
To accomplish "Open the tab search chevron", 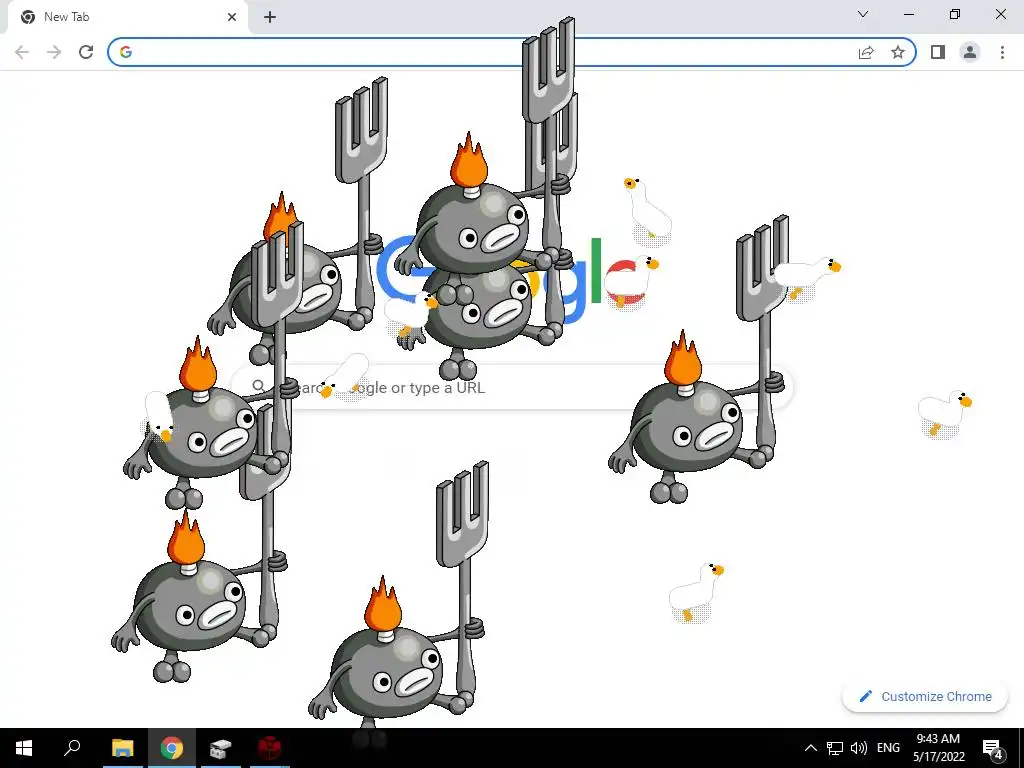I will (863, 14).
